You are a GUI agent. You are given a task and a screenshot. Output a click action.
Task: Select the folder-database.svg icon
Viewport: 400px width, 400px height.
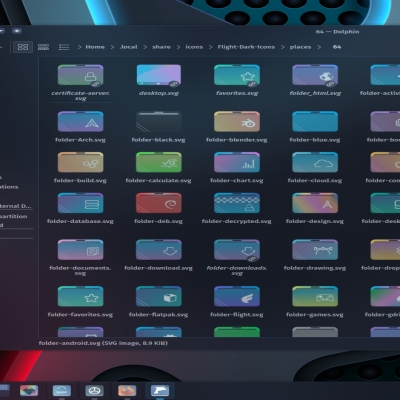80,203
